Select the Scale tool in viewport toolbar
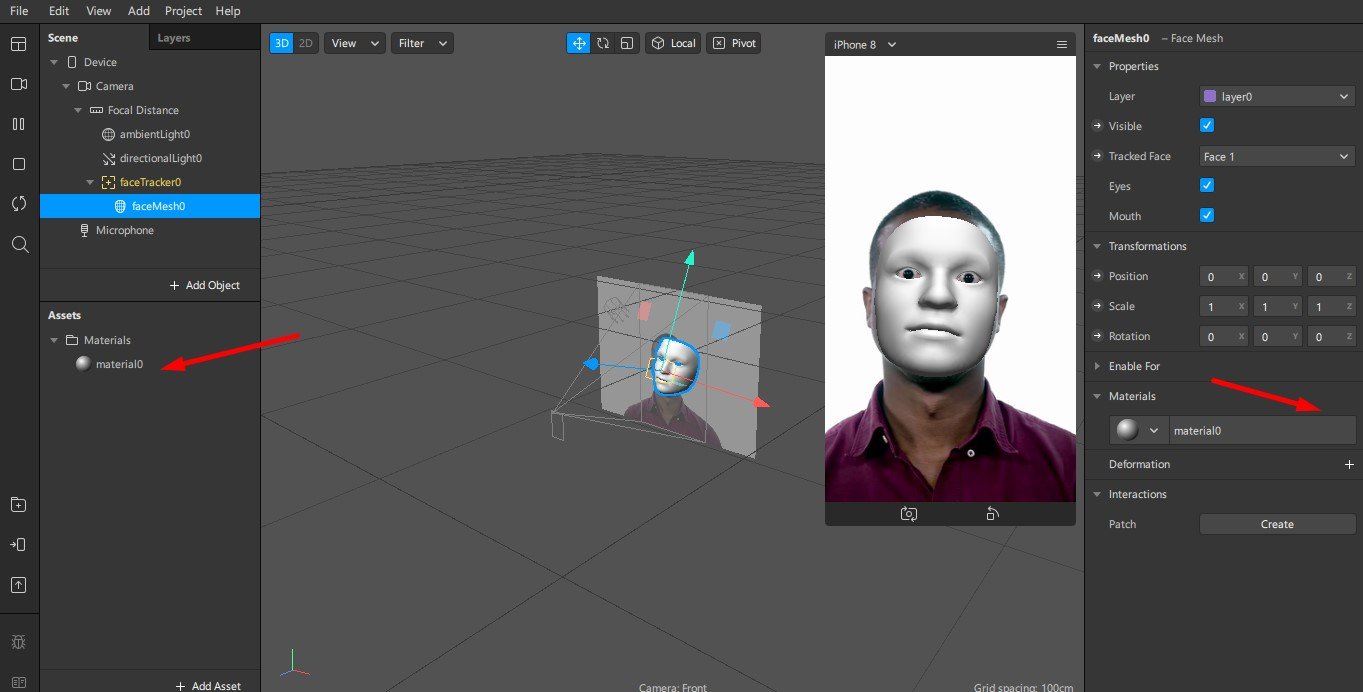The image size is (1363, 692). [x=627, y=43]
